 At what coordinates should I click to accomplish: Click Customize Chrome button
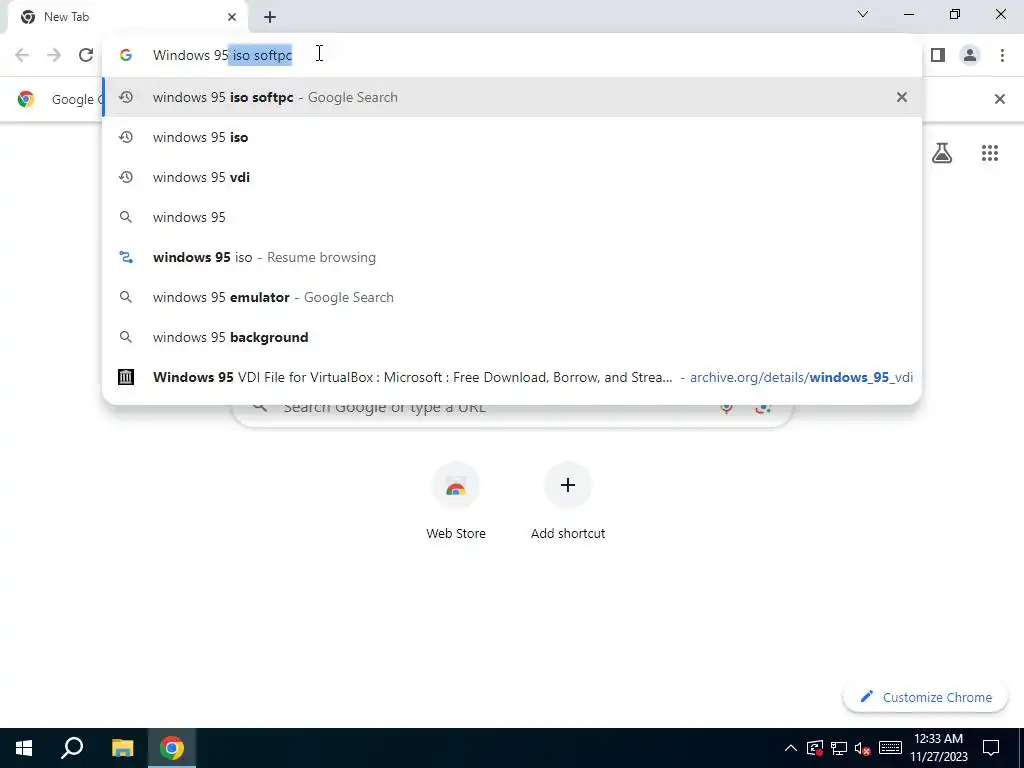coord(925,697)
